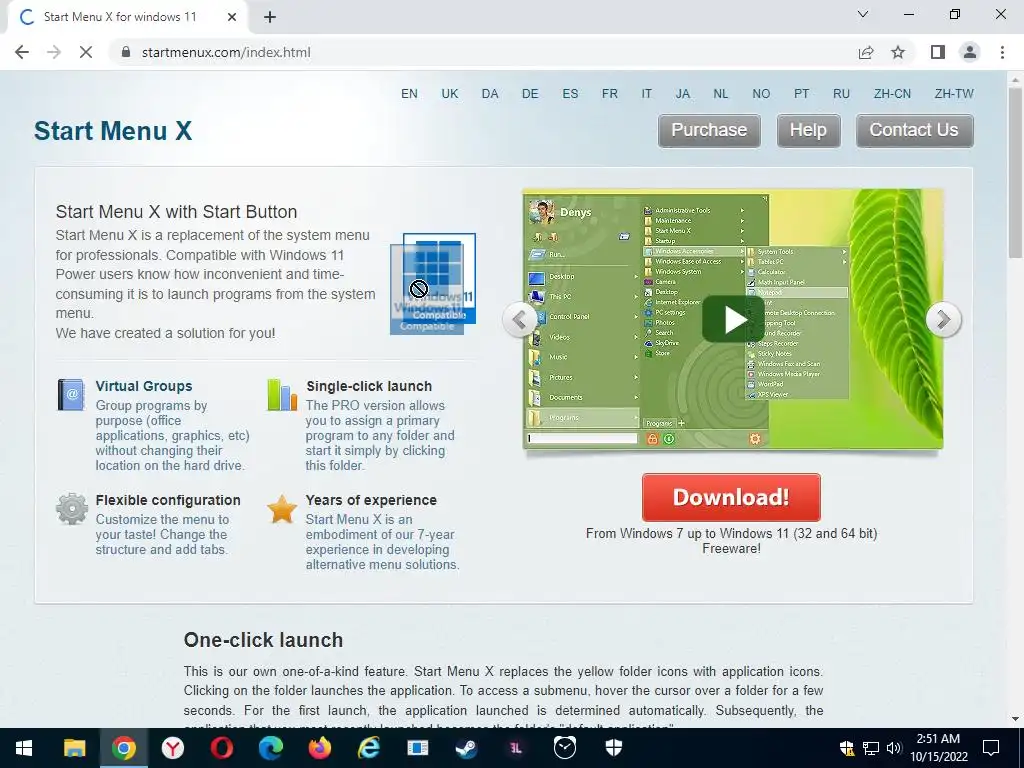The height and width of the screenshot is (768, 1024).
Task: Click the browser forward arrow
Action: coord(54,52)
